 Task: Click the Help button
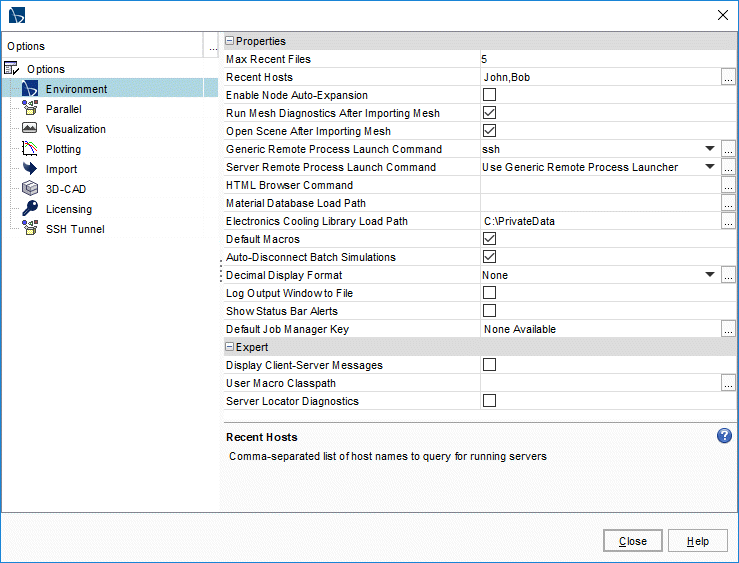[698, 541]
